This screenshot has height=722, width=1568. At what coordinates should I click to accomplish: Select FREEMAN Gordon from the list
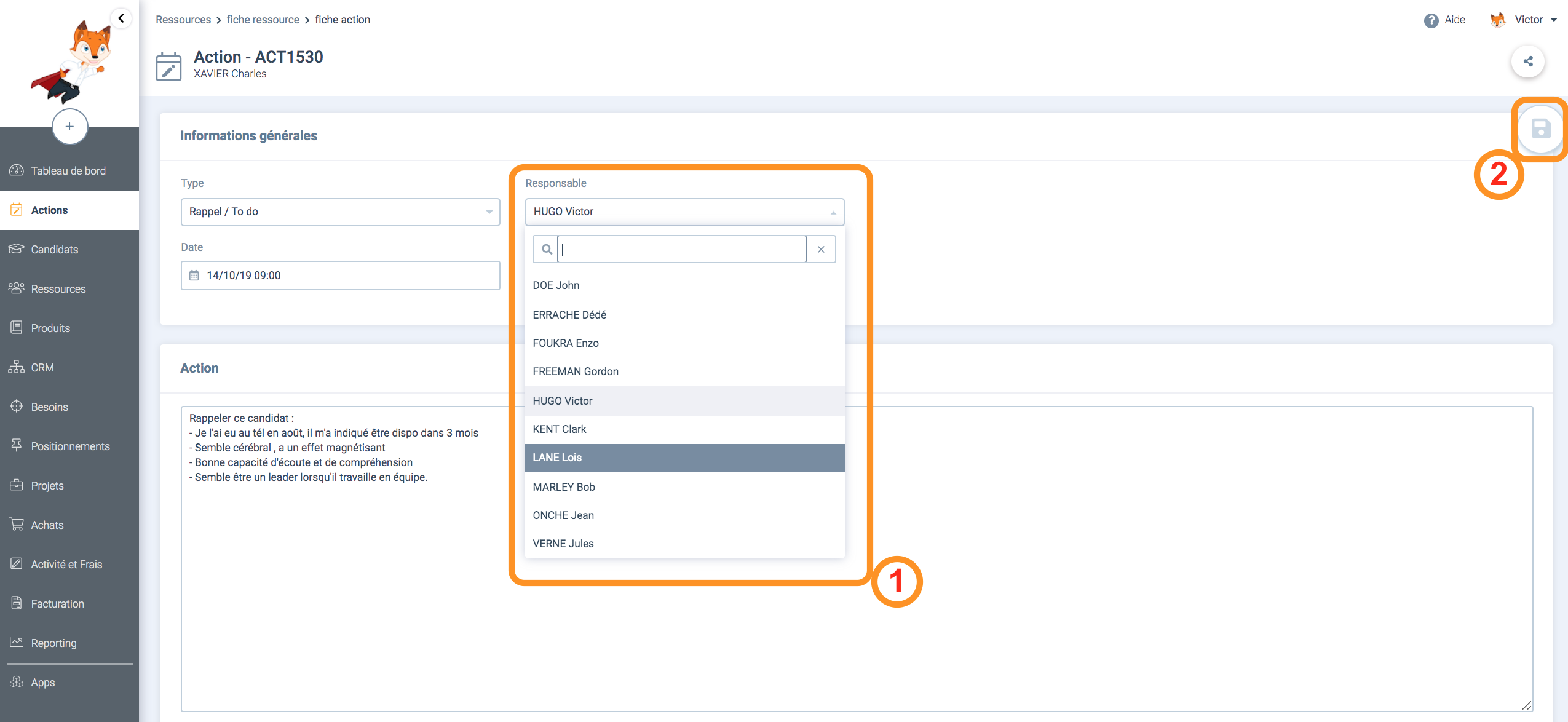684,371
